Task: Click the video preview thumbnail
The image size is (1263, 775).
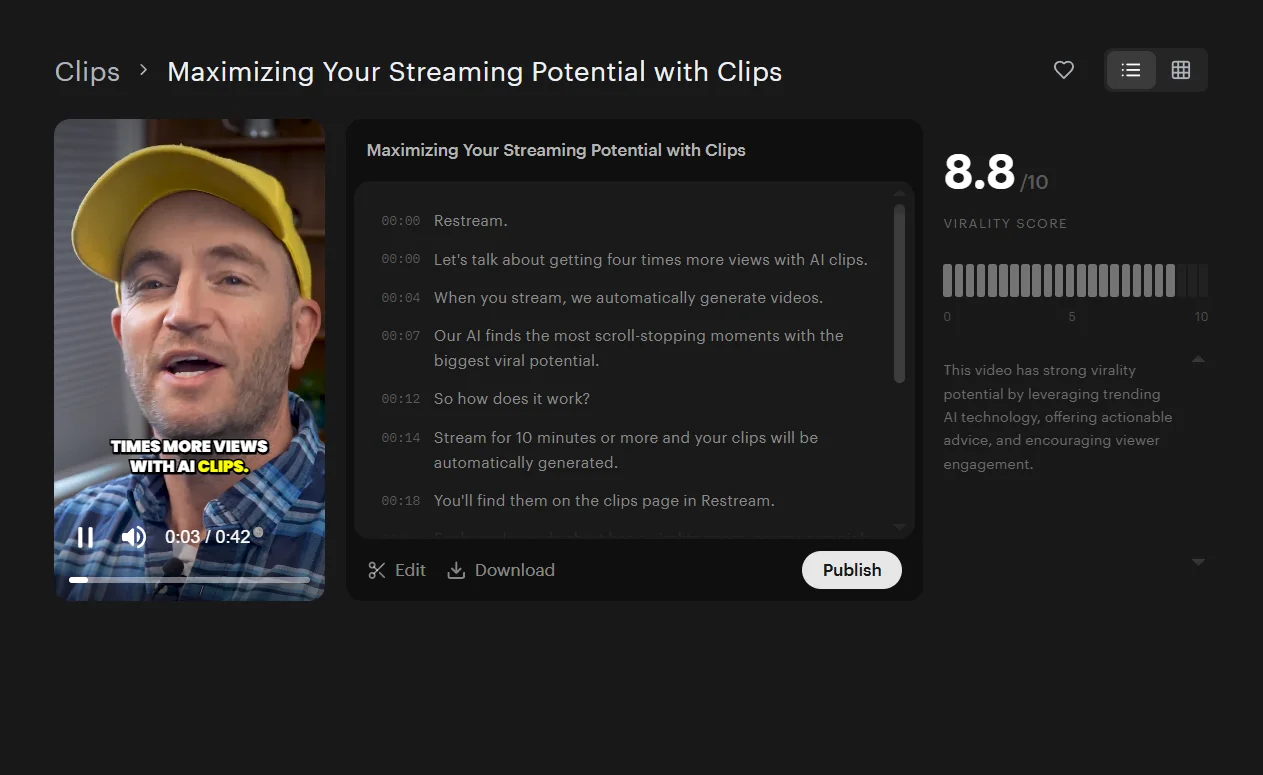Action: (189, 360)
